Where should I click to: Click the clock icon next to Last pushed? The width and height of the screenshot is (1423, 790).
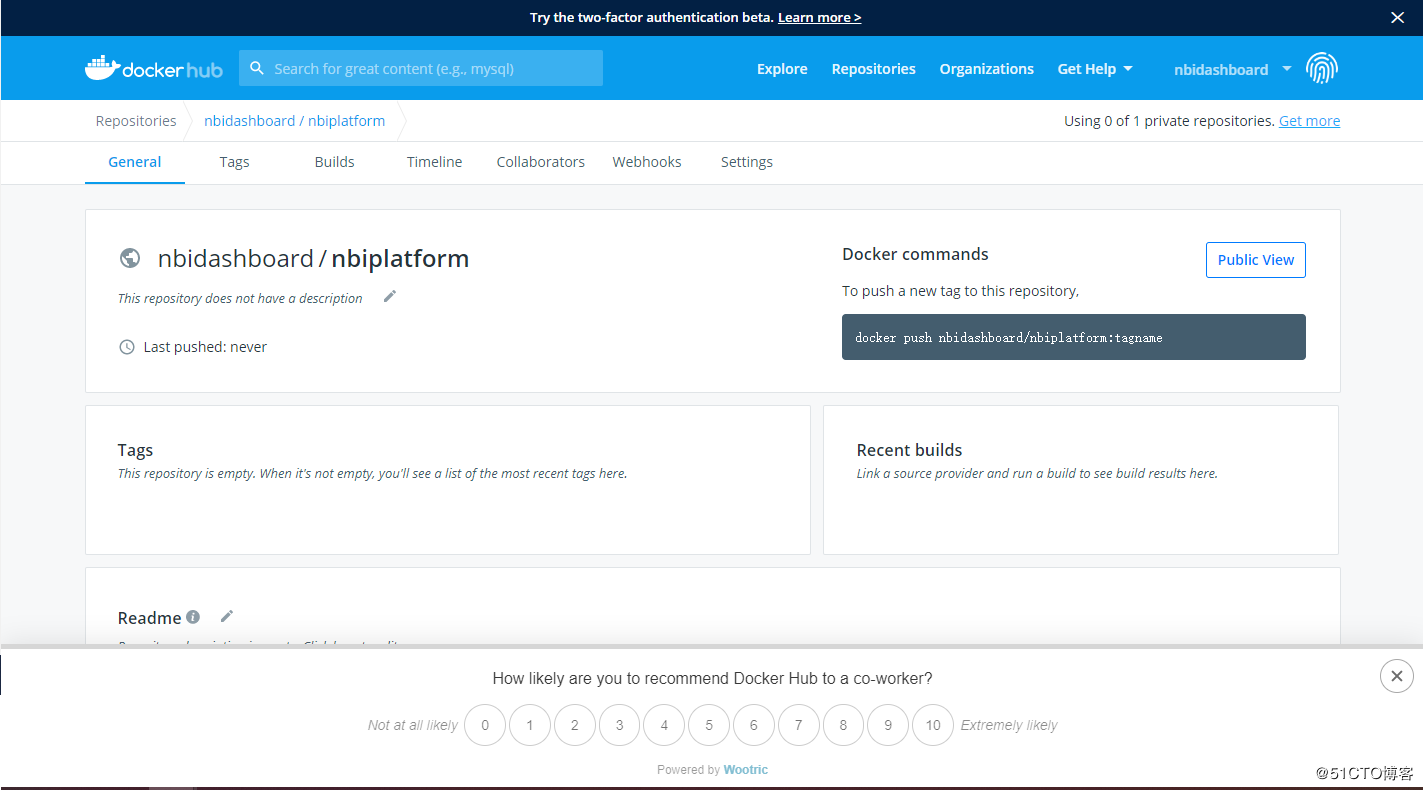(126, 346)
